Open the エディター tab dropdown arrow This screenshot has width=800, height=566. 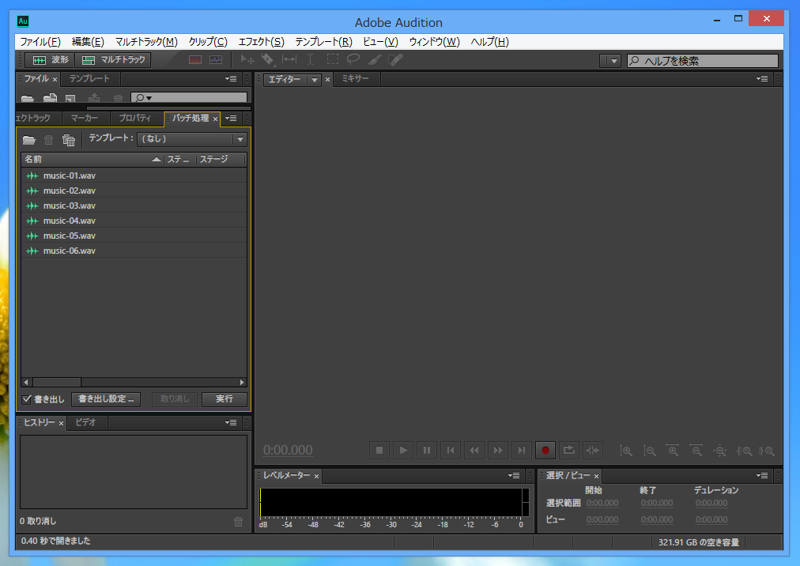[x=314, y=80]
